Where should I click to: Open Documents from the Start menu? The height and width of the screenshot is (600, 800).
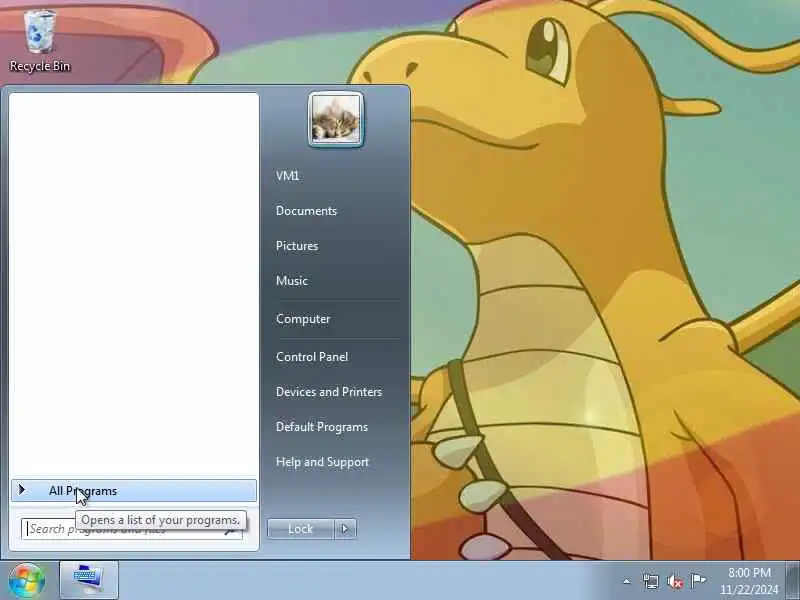click(x=306, y=211)
